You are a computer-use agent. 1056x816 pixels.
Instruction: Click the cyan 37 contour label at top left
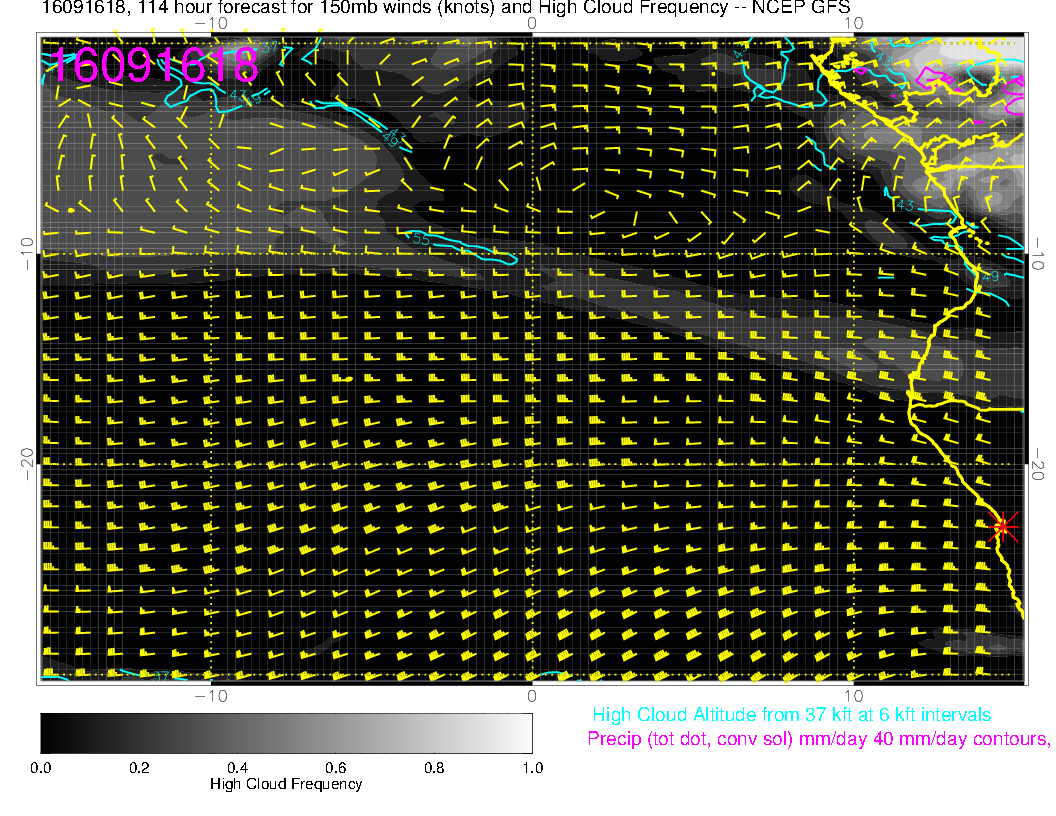266,48
